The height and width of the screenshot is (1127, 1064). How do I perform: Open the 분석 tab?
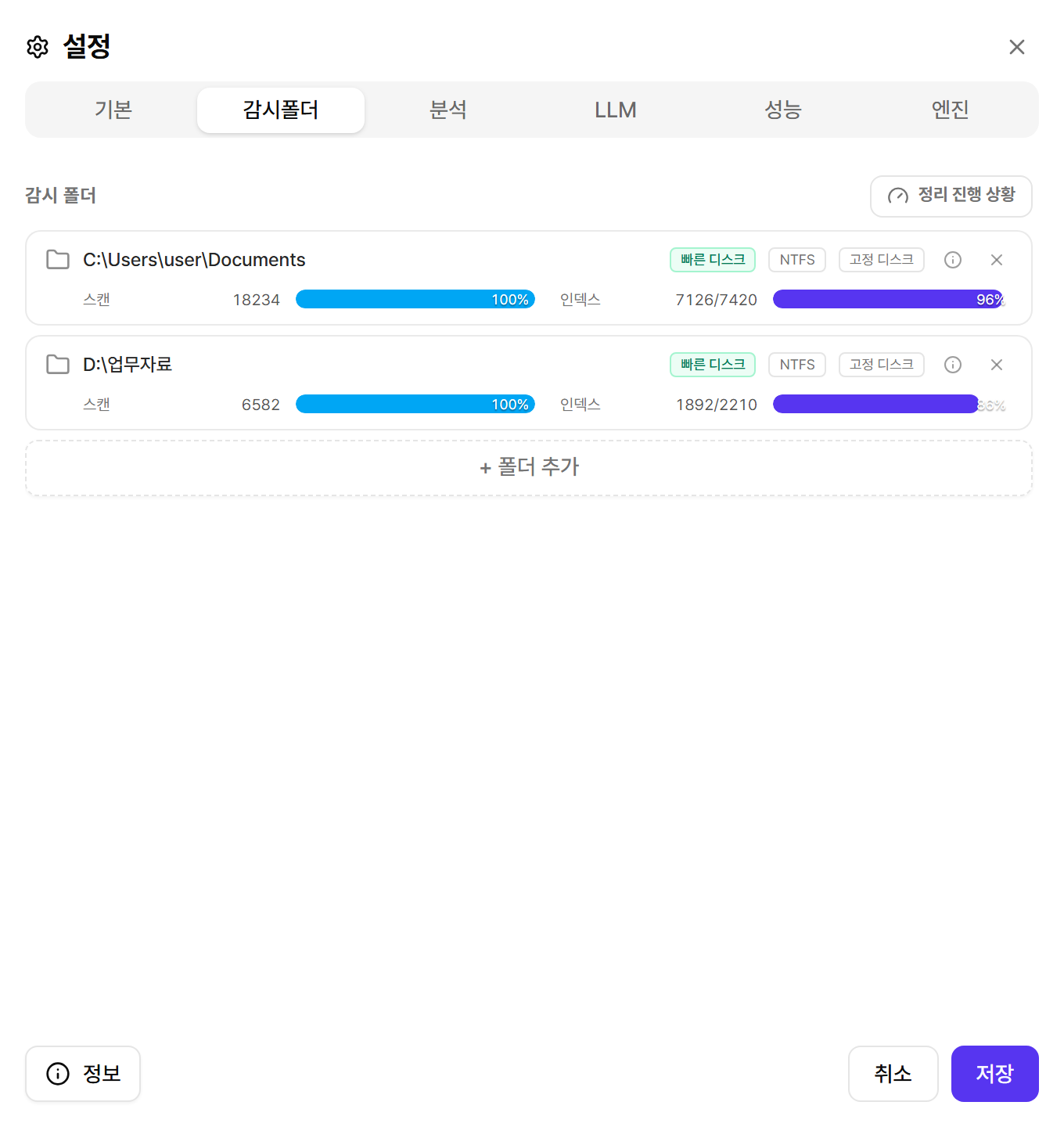click(x=448, y=110)
